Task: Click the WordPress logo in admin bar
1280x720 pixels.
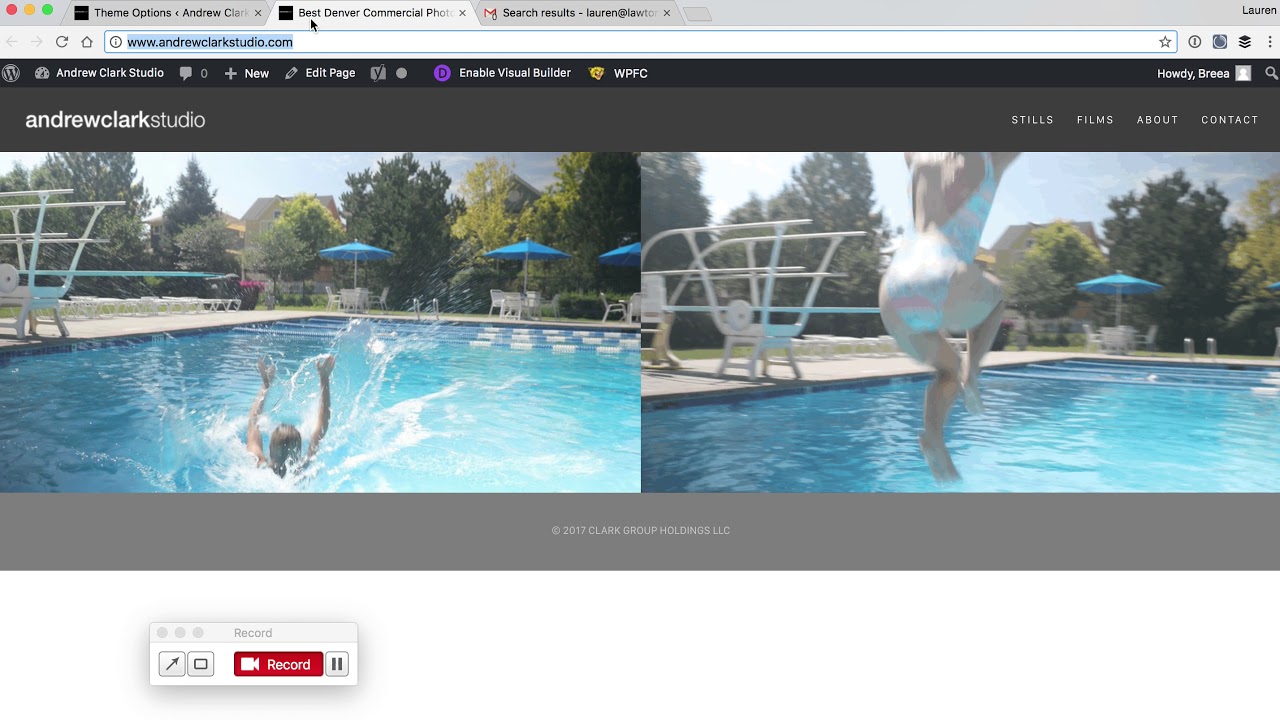Action: 11,73
